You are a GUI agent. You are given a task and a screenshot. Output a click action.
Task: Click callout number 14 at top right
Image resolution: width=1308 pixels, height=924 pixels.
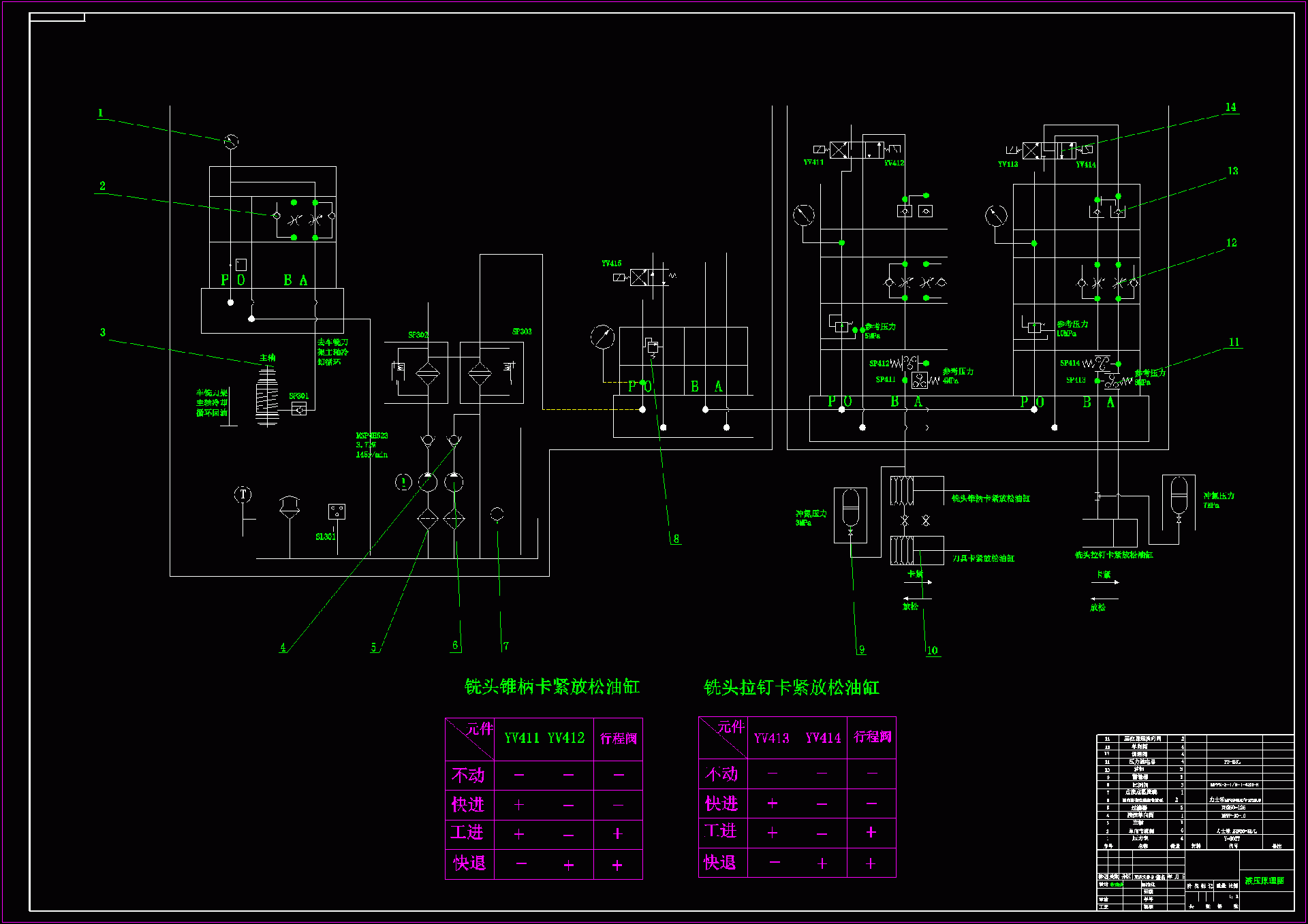[x=1230, y=108]
